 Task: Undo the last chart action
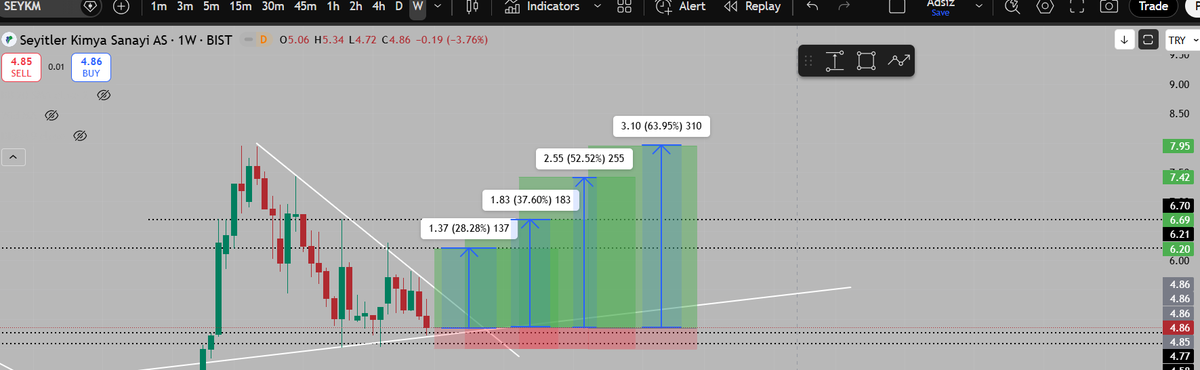(812, 6)
